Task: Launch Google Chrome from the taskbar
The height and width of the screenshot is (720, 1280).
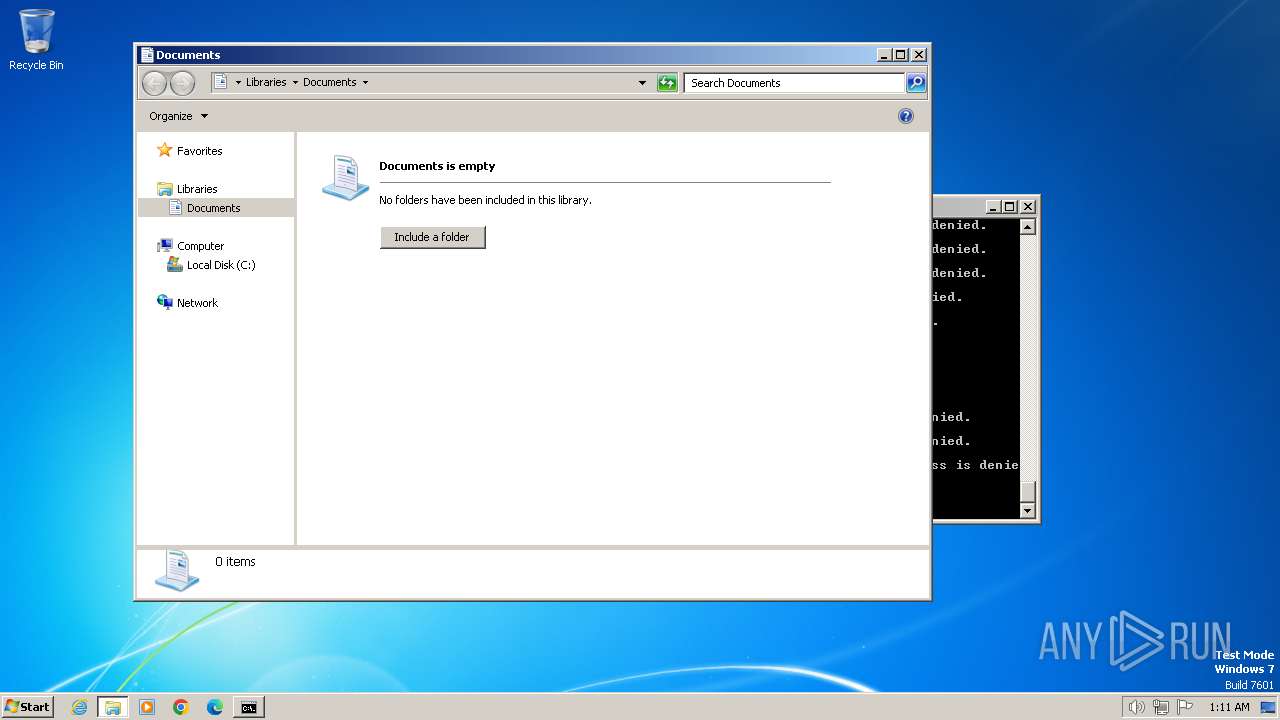Action: pos(181,707)
